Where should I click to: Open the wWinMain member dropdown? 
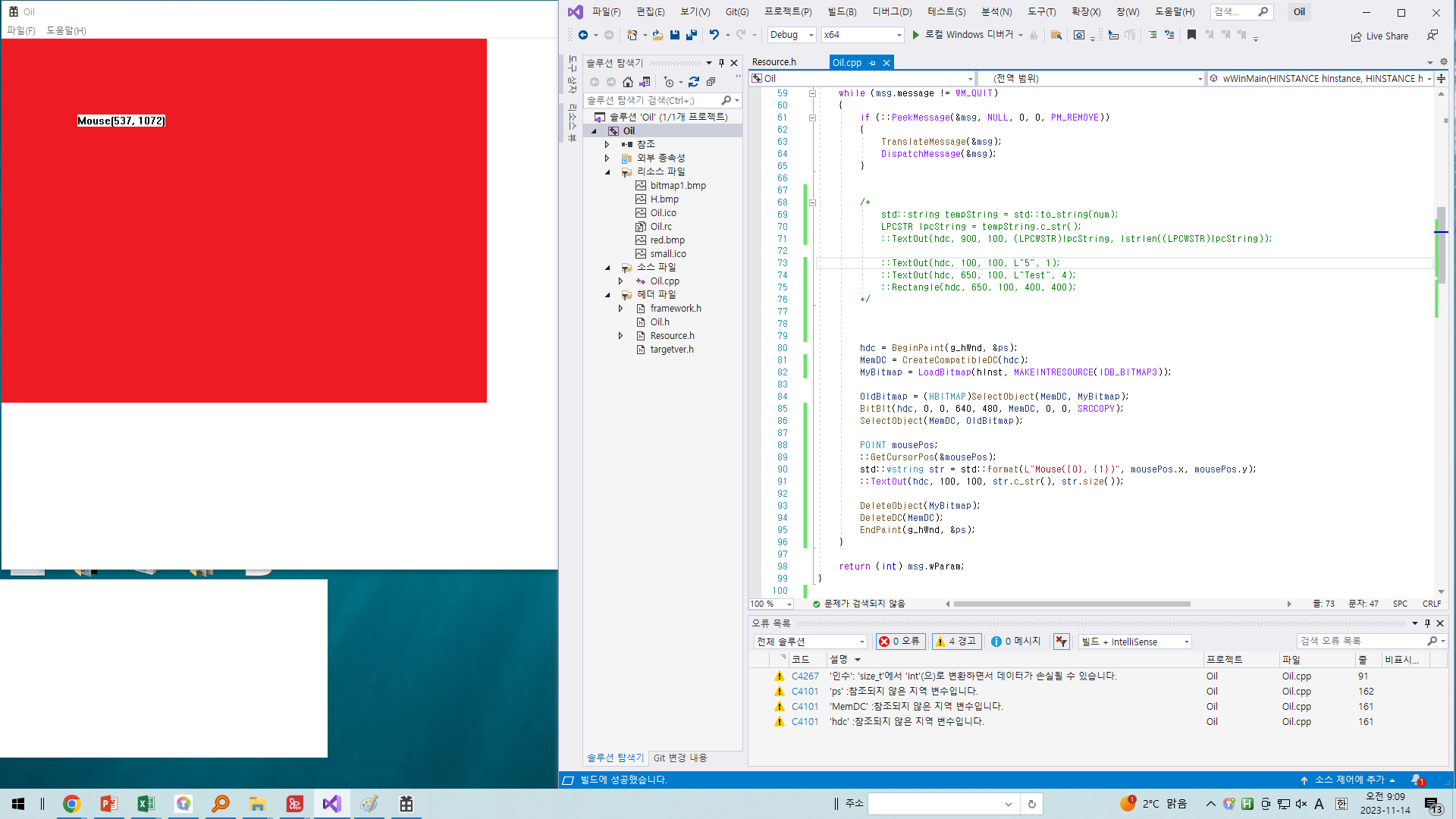1320,78
